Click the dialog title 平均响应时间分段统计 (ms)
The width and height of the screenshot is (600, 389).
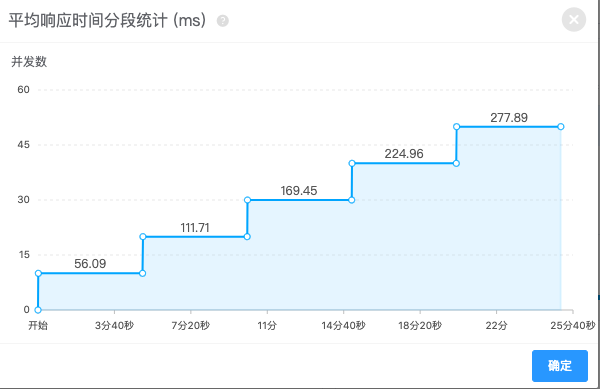coord(107,20)
